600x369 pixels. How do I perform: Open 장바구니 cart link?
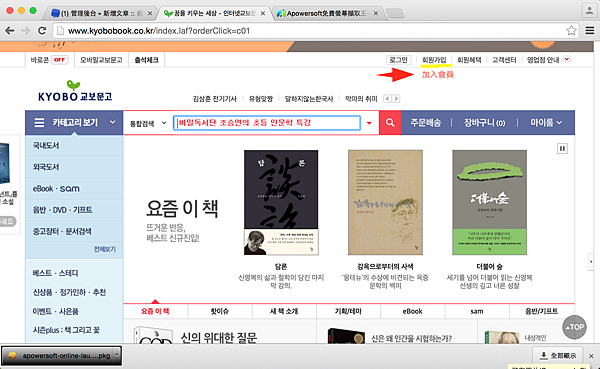pos(484,122)
